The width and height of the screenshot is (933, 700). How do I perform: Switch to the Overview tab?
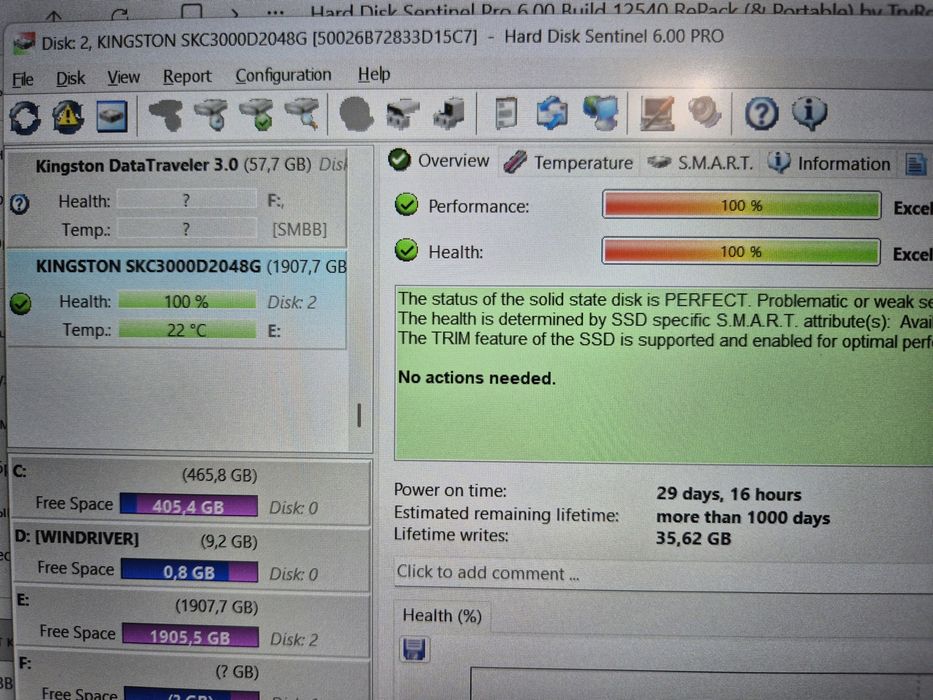[x=439, y=160]
